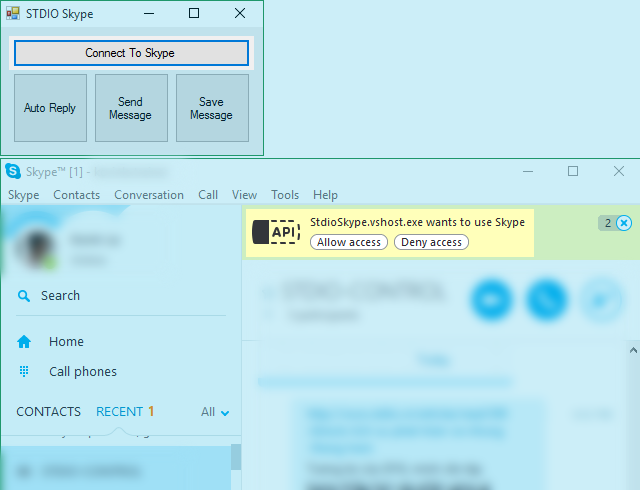Click the Search field in Skype sidebar
640x490 pixels.
[x=121, y=296]
